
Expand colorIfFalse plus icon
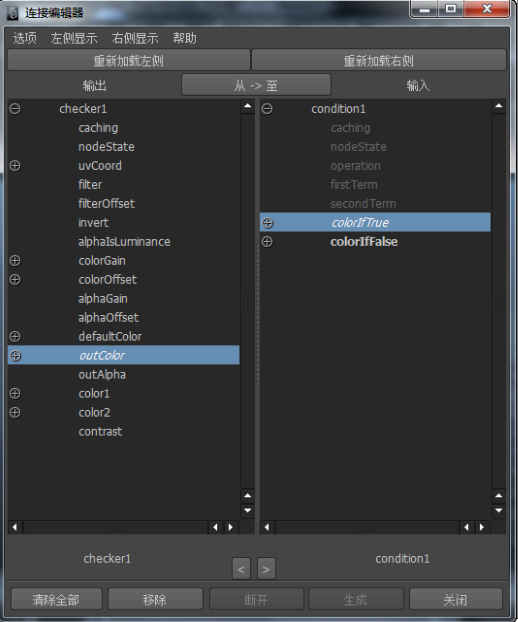[x=267, y=242]
